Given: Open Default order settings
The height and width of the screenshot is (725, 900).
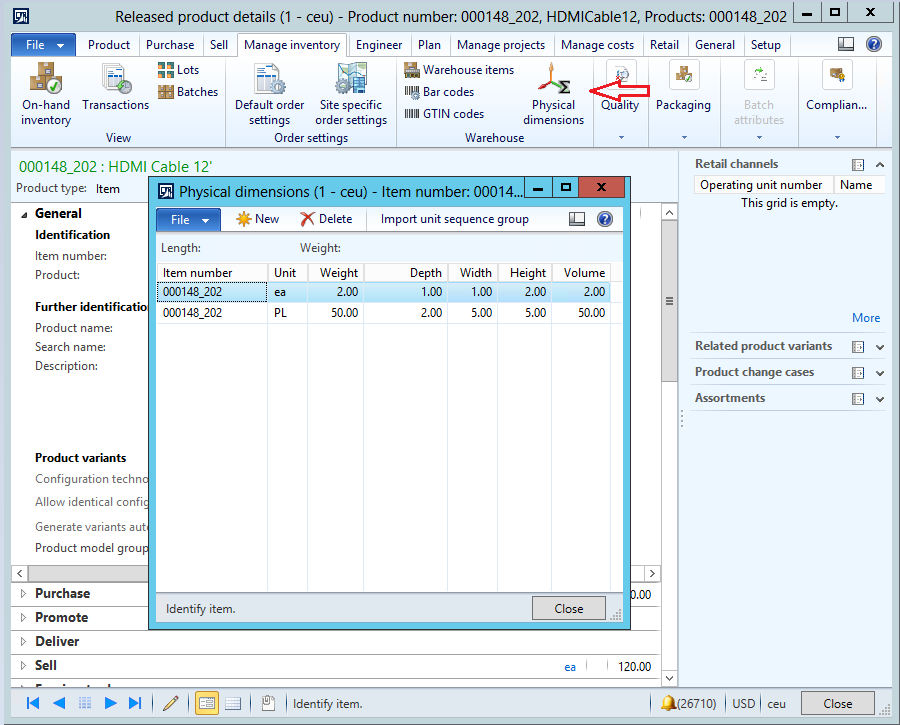Looking at the screenshot, I should coord(269,93).
